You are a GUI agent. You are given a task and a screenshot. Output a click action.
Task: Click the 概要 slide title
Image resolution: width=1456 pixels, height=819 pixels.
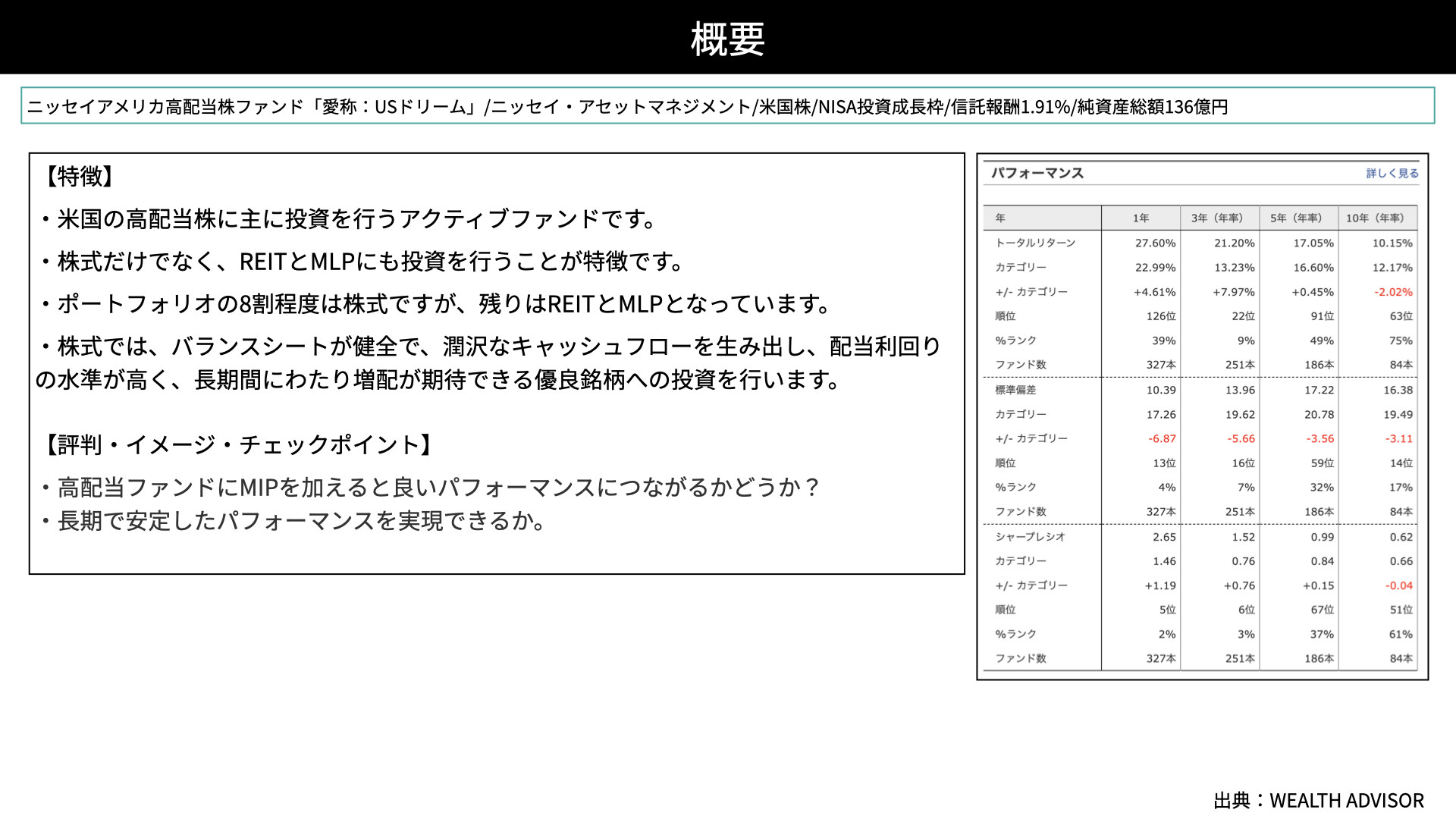coord(728,39)
